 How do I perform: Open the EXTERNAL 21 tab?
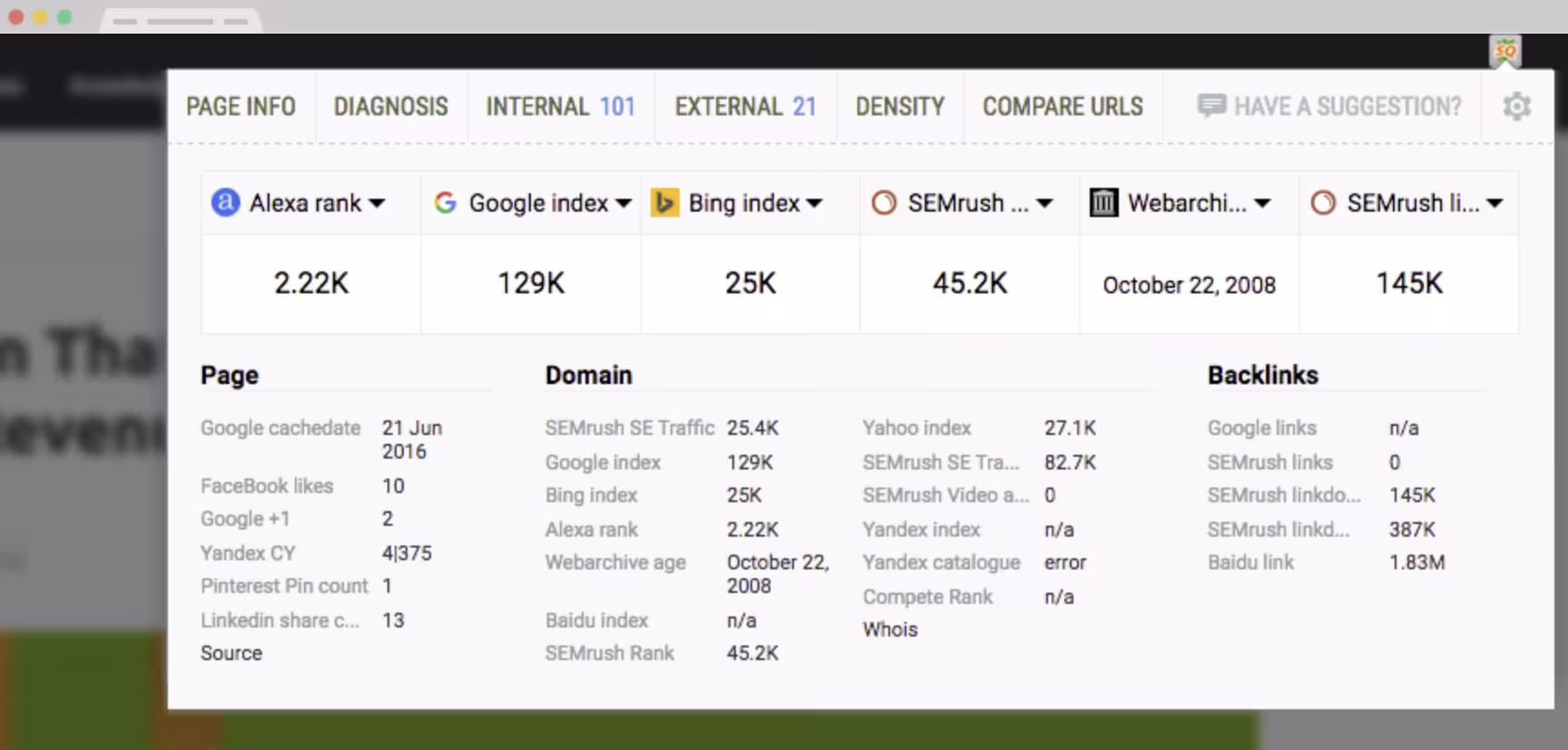pos(746,107)
